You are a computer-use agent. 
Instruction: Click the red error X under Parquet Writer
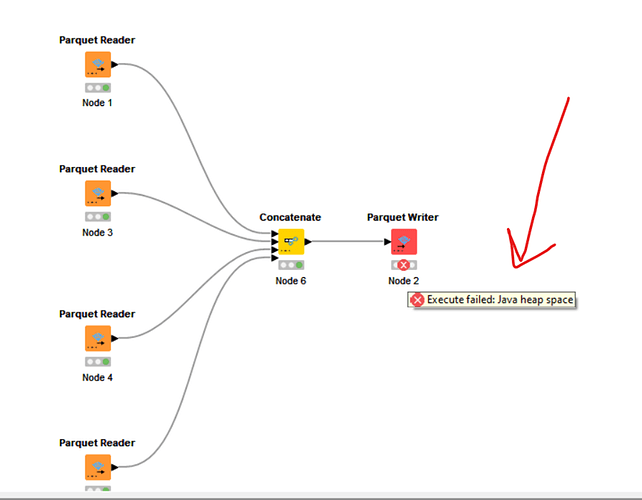[x=403, y=265]
